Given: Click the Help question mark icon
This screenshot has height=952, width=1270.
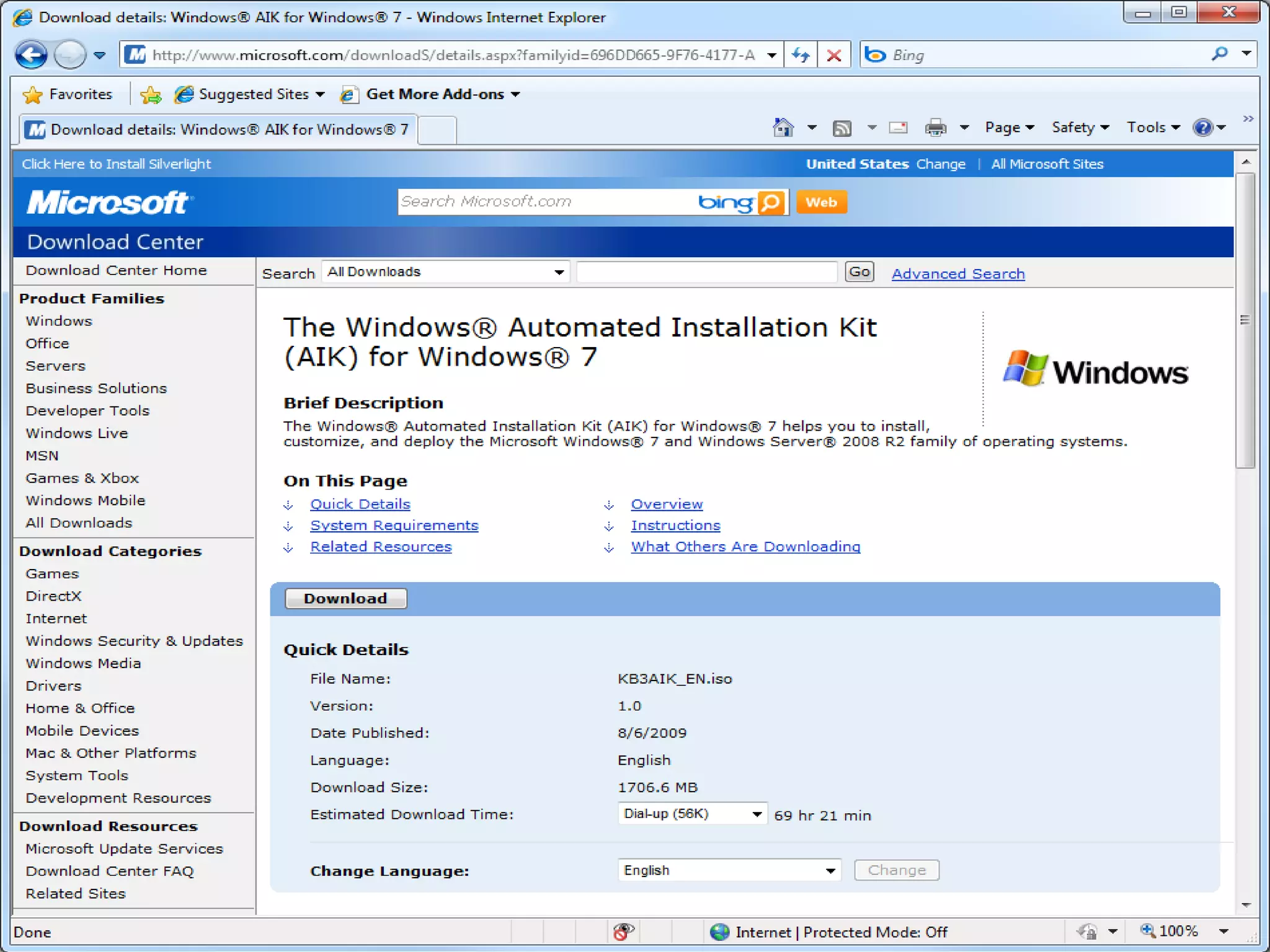Looking at the screenshot, I should tap(1202, 128).
